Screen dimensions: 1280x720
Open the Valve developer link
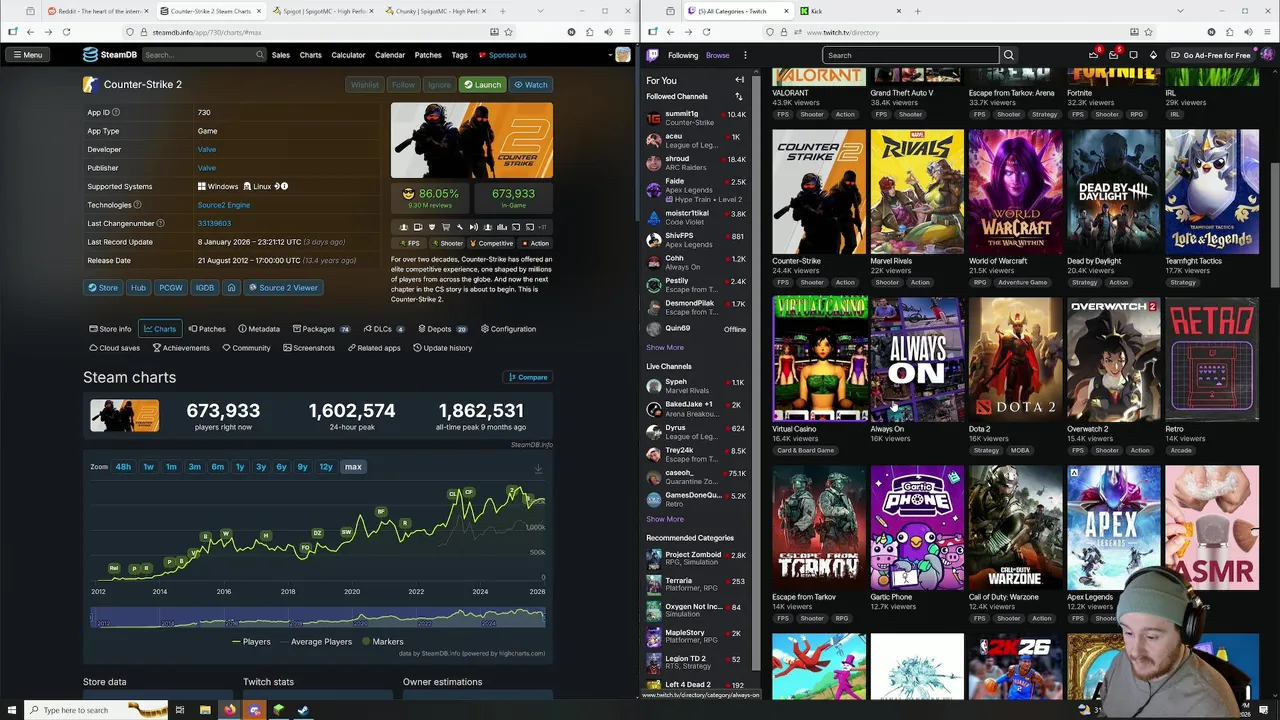click(x=207, y=150)
